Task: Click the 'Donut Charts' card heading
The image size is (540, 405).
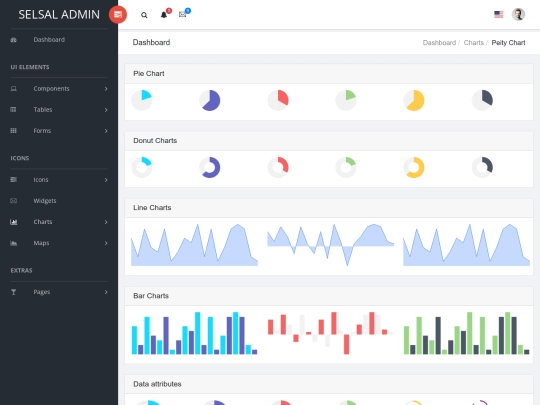Action: tap(155, 141)
